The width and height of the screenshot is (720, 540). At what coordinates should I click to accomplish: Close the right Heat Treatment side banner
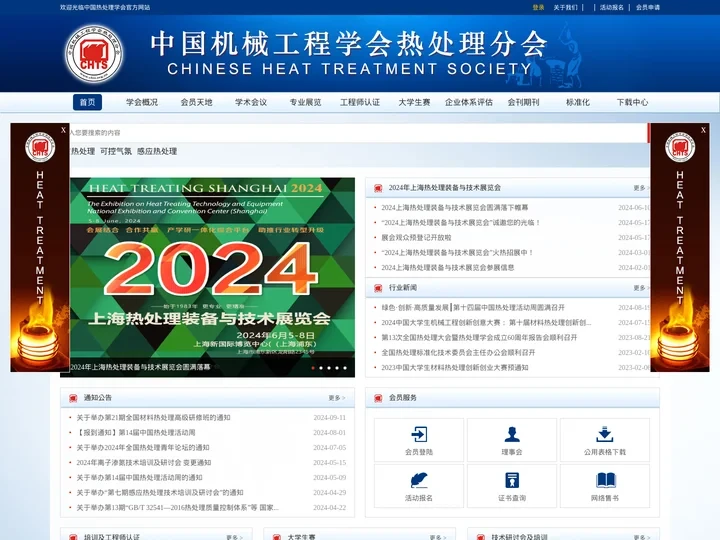tap(703, 130)
